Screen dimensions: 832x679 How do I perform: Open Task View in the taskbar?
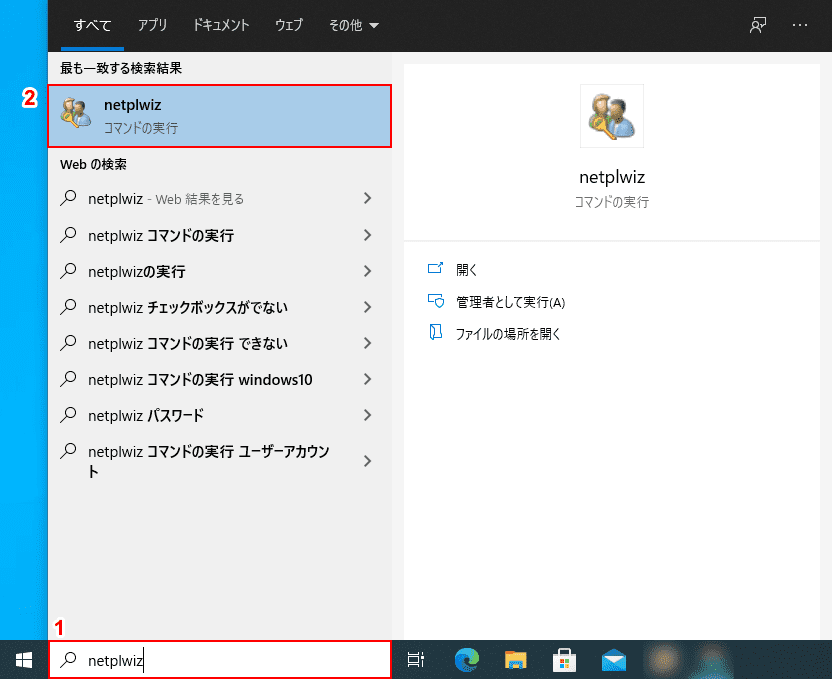click(x=415, y=660)
